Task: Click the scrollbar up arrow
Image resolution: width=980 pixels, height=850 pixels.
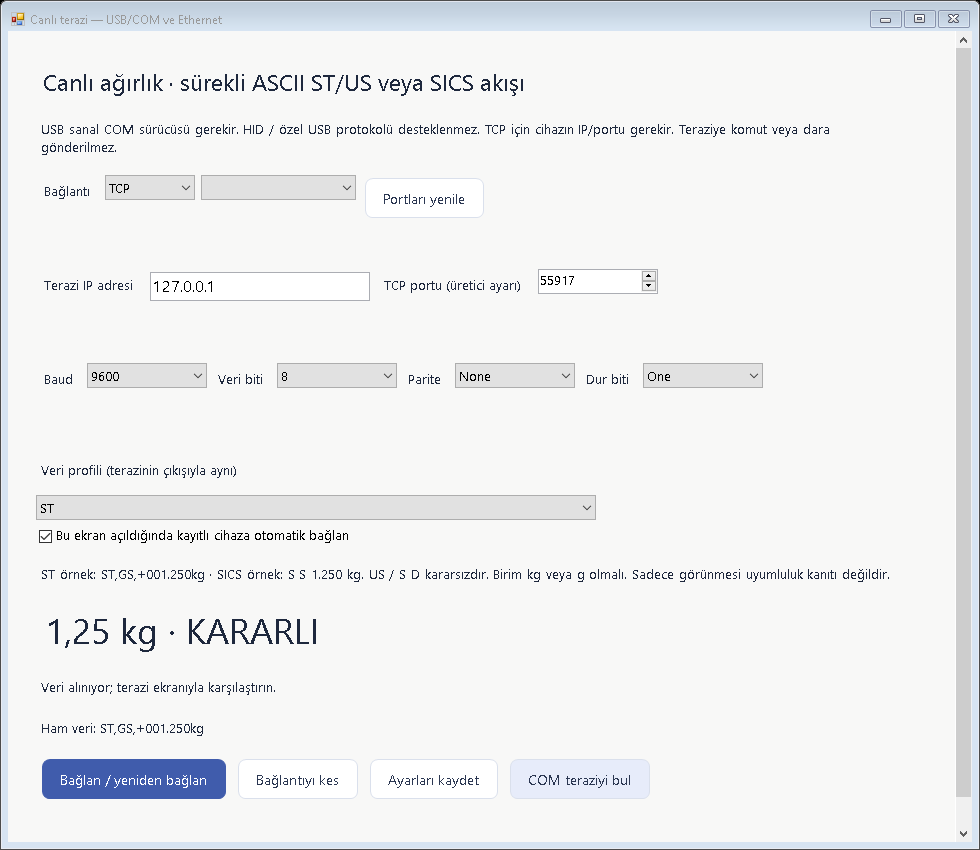Action: click(x=963, y=40)
